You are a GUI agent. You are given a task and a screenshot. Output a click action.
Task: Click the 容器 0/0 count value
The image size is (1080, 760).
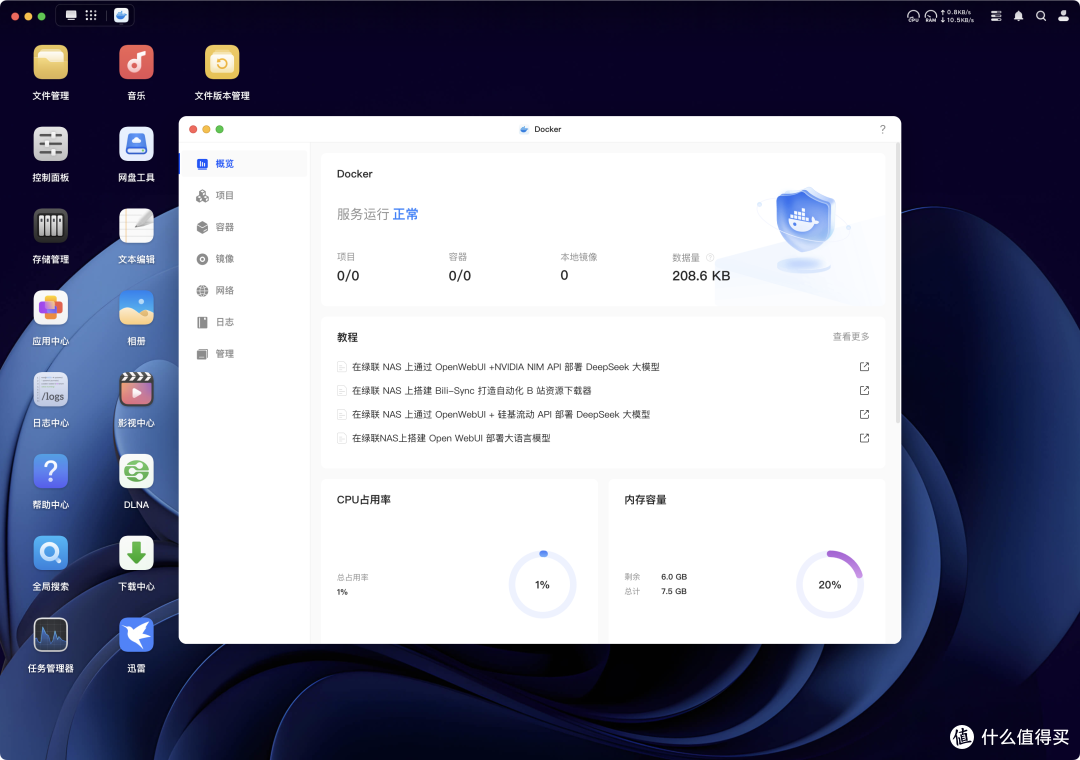(x=459, y=276)
